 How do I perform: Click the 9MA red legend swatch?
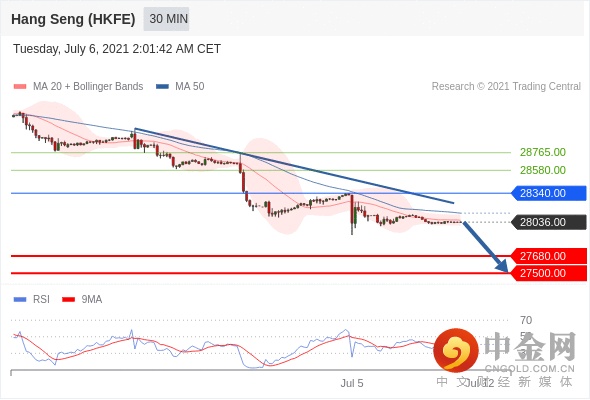[68, 300]
